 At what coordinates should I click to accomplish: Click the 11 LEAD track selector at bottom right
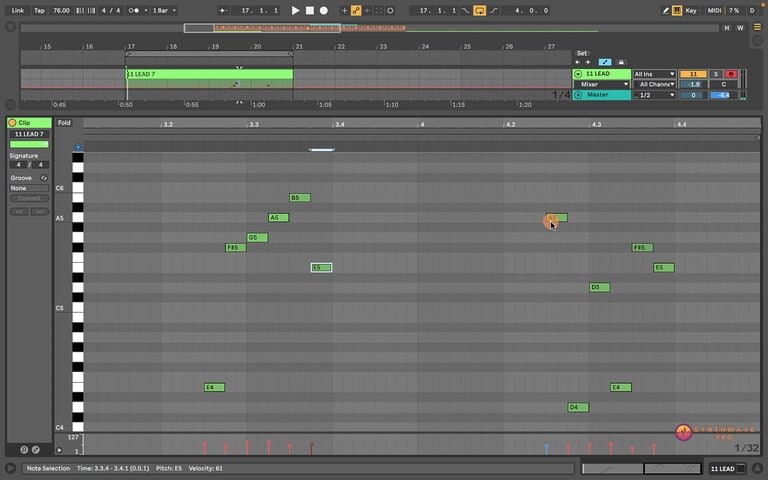coord(727,469)
